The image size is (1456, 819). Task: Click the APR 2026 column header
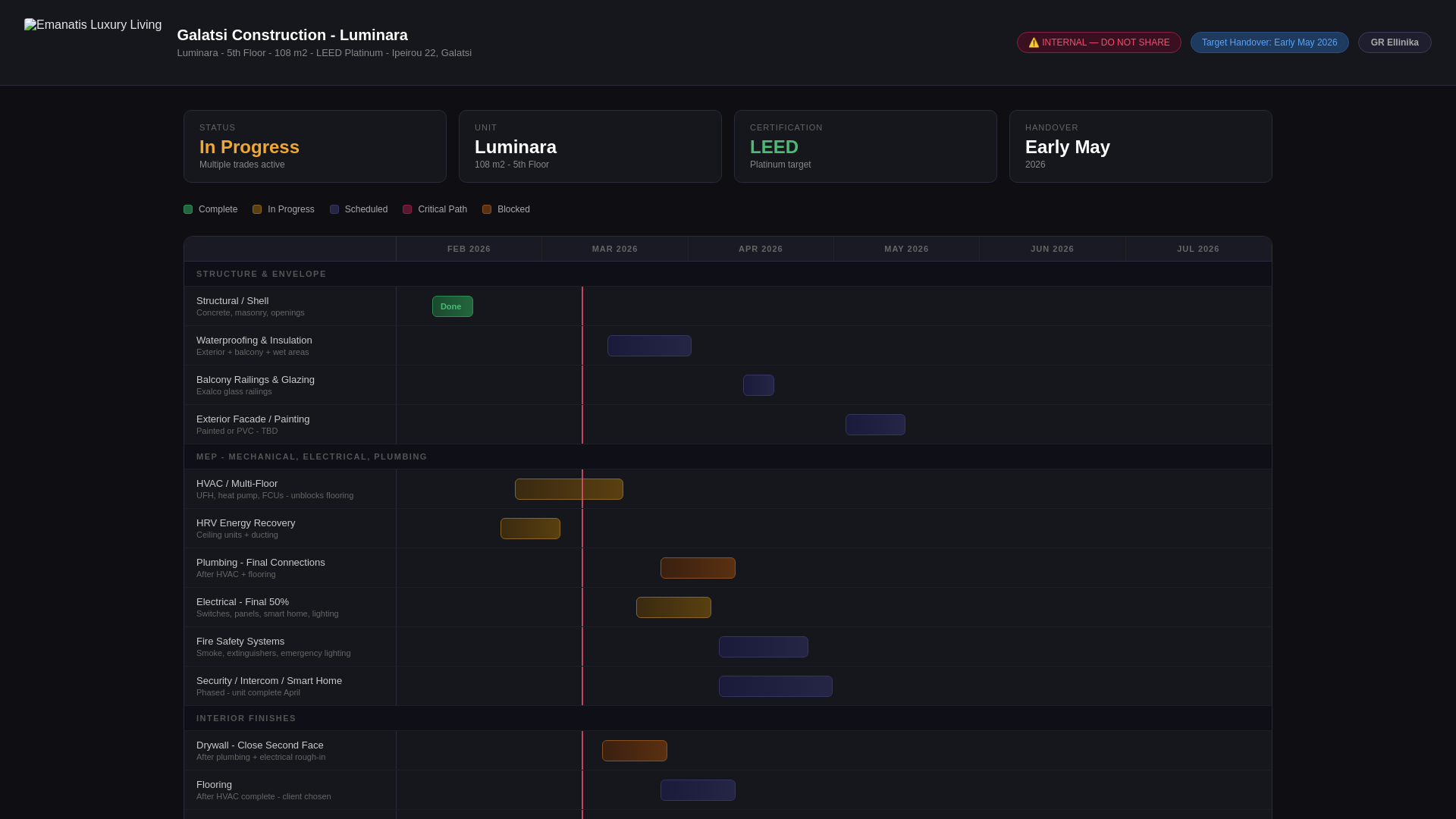point(761,249)
